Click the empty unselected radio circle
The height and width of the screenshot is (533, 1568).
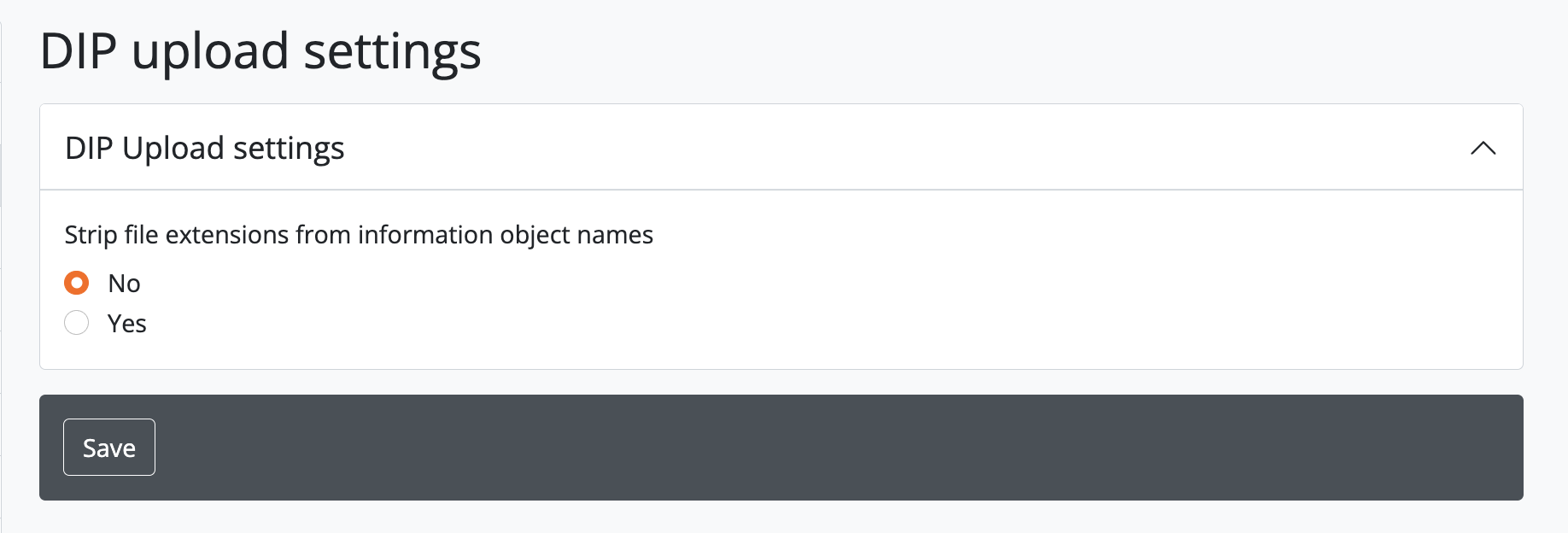pyautogui.click(x=77, y=323)
